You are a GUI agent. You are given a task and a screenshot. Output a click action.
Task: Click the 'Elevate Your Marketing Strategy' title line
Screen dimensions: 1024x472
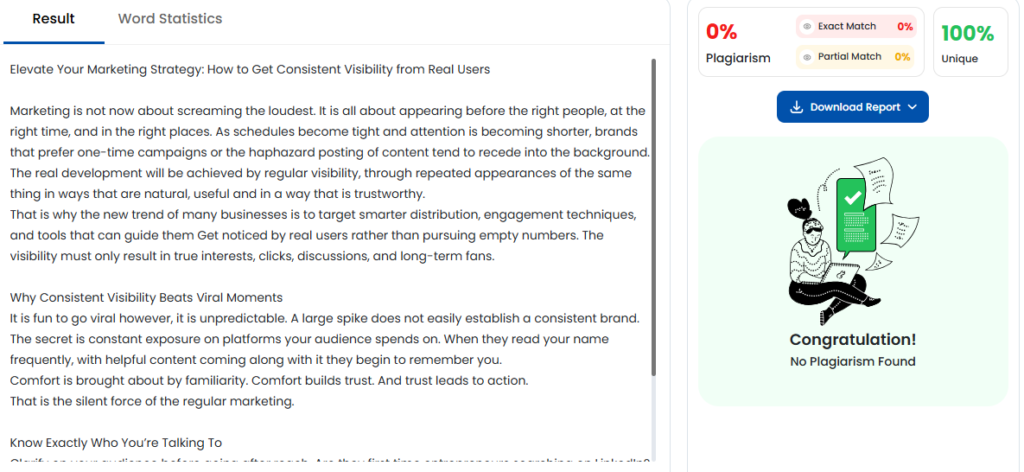click(249, 69)
